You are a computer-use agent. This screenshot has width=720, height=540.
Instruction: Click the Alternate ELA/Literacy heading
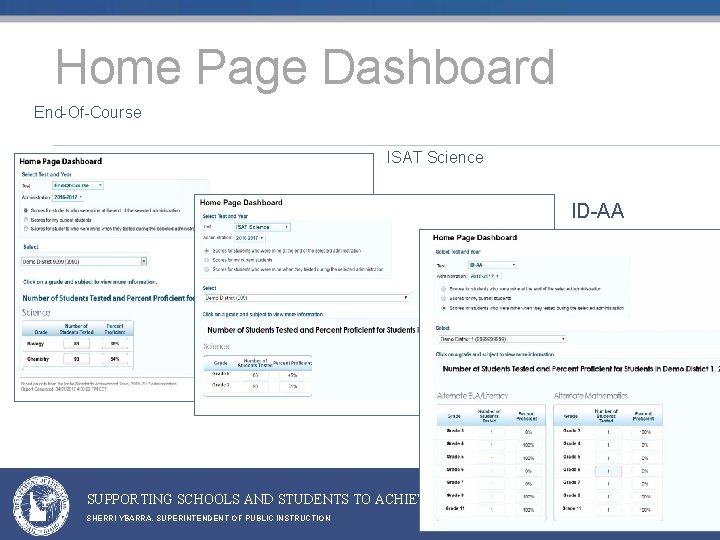click(472, 395)
